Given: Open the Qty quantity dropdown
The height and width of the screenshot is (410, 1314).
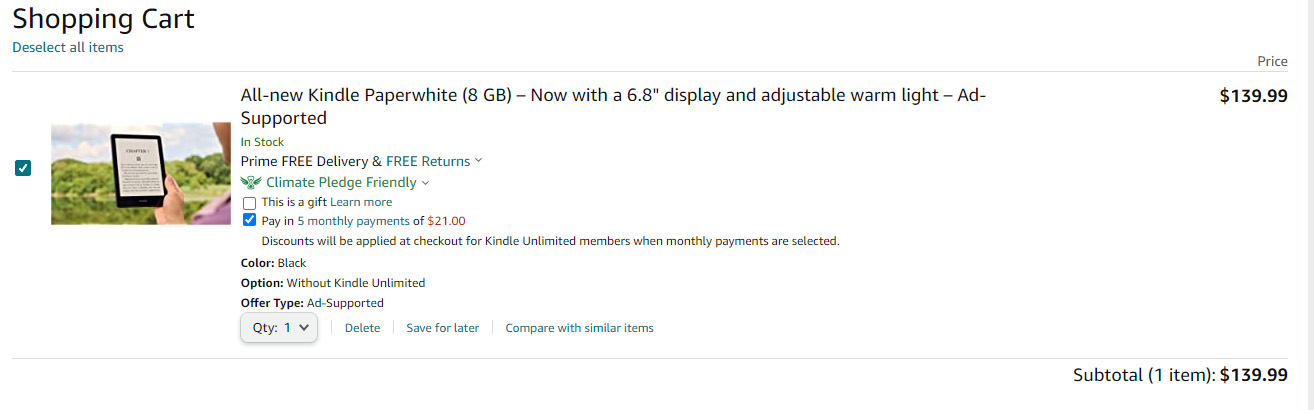Looking at the screenshot, I should coord(279,327).
